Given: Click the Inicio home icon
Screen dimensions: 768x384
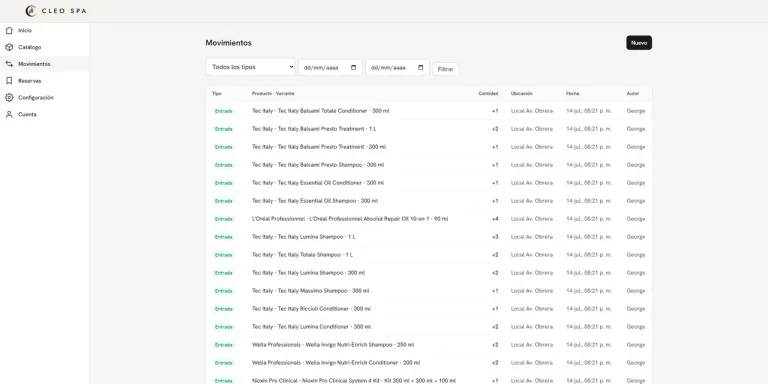Looking at the screenshot, I should pos(9,30).
